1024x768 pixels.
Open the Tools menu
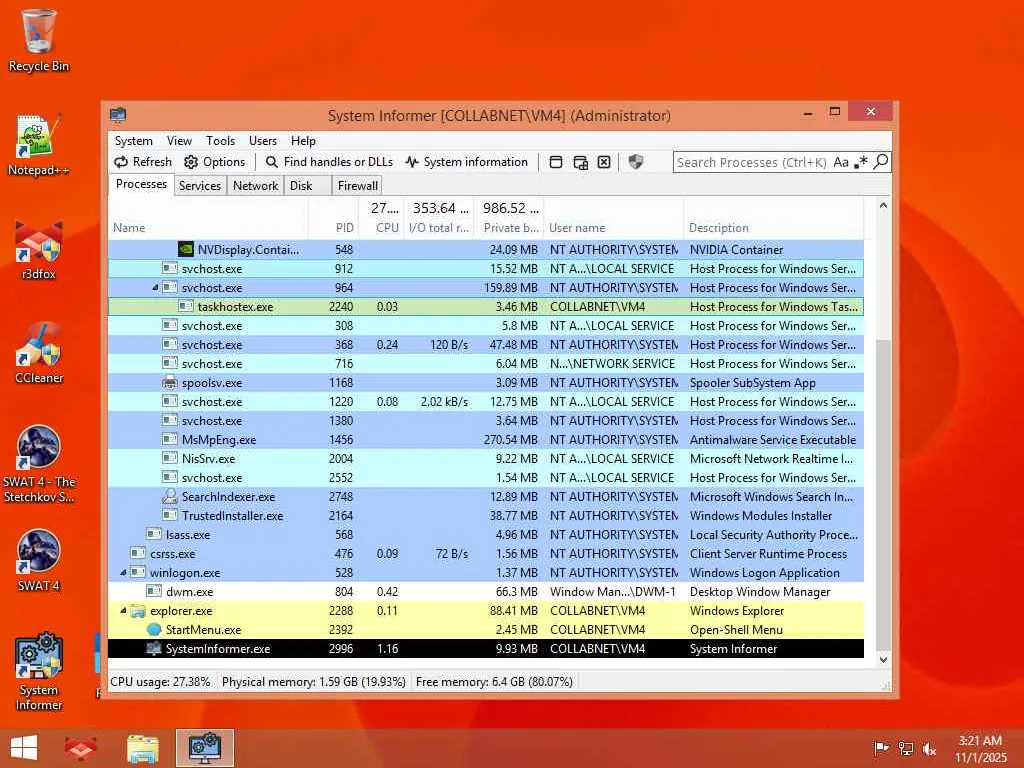click(x=220, y=140)
